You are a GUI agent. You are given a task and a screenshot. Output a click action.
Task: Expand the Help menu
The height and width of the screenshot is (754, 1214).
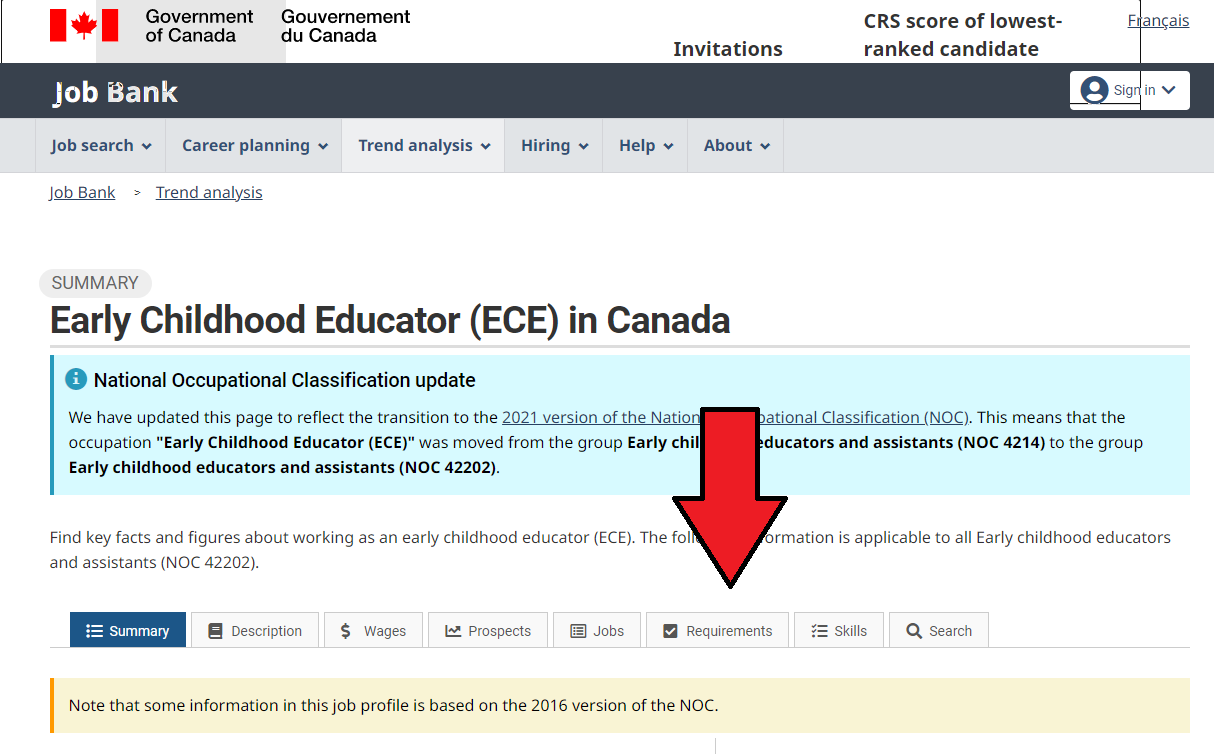(645, 146)
